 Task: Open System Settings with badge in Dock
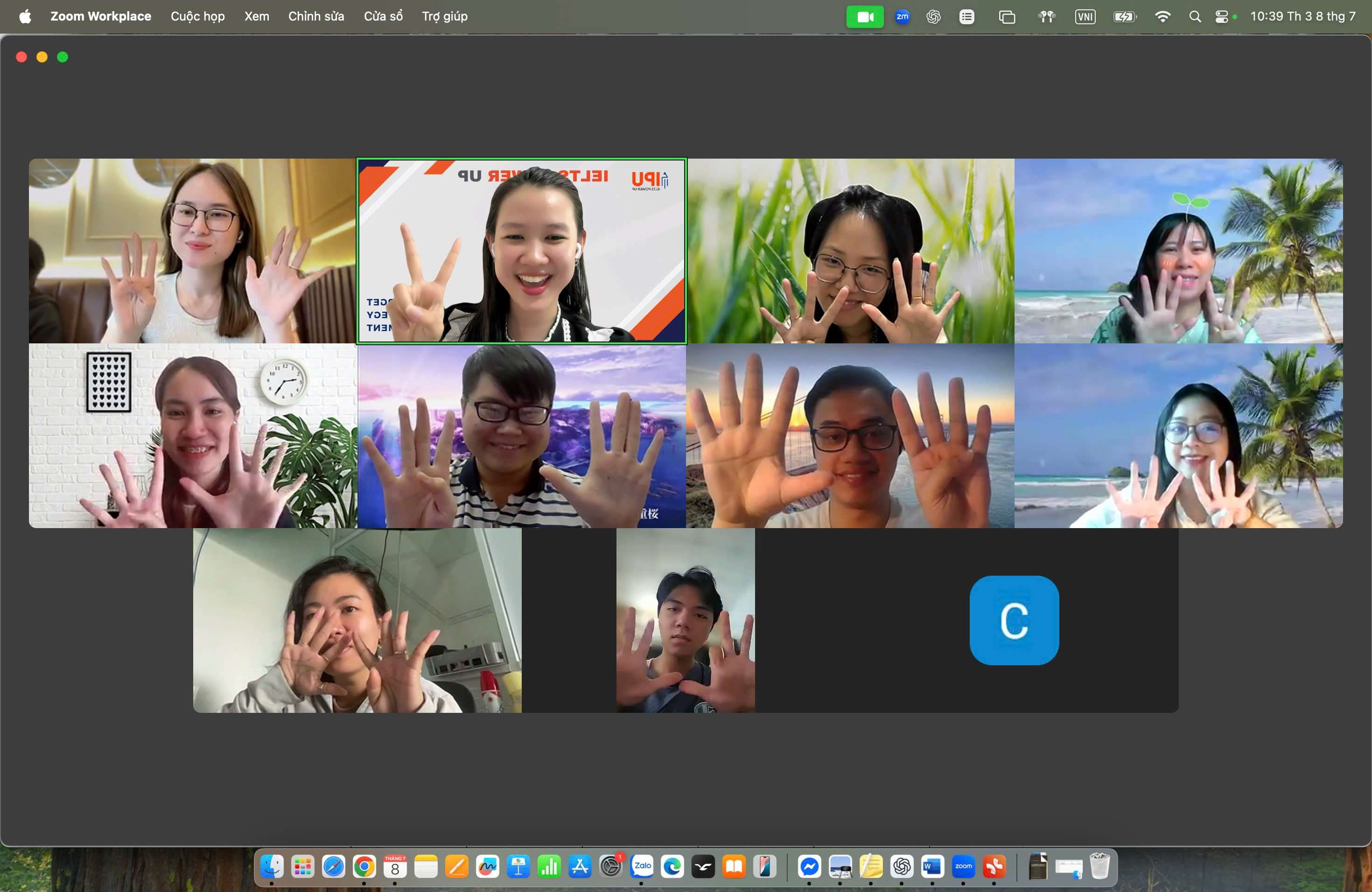click(x=610, y=867)
